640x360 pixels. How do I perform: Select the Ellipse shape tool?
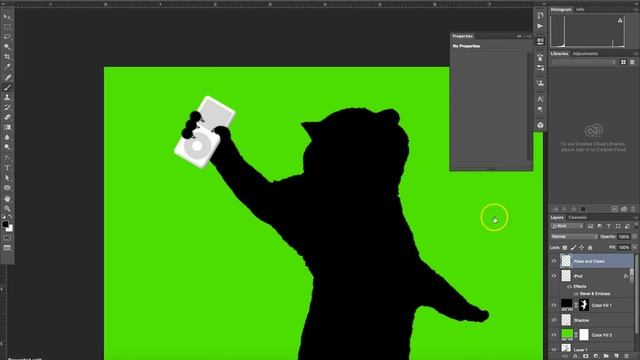click(7, 188)
